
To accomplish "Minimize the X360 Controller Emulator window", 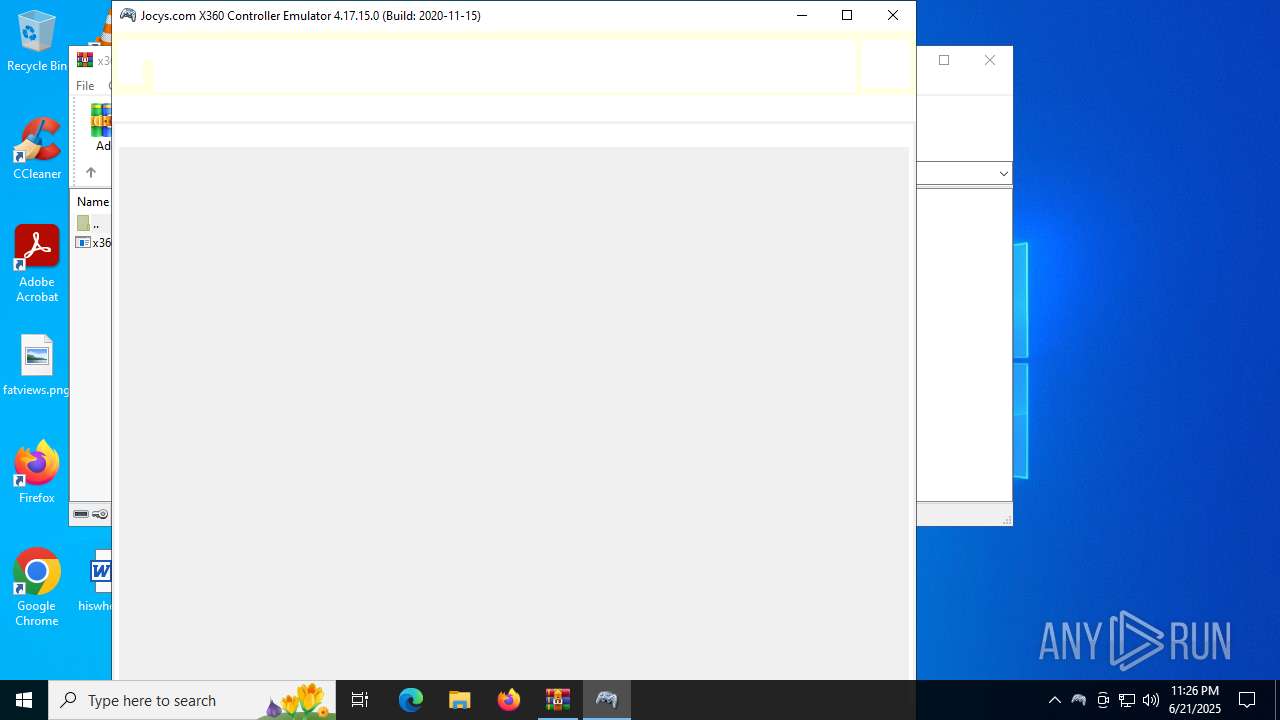I will (801, 15).
